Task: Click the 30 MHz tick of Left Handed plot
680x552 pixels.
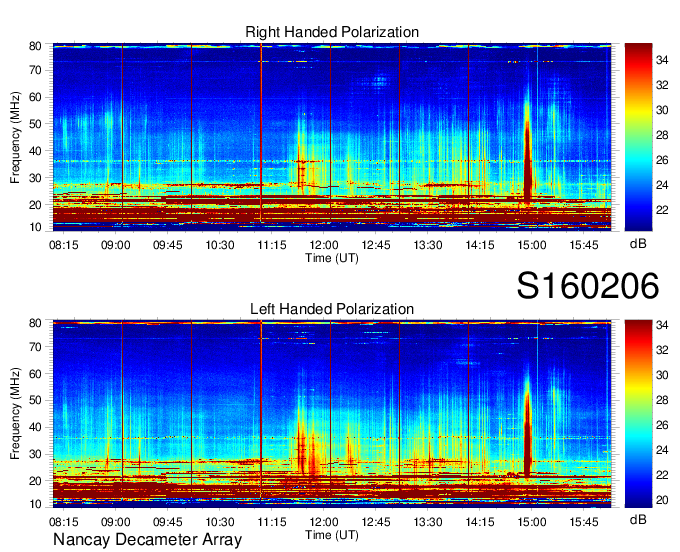Action: coord(35,454)
